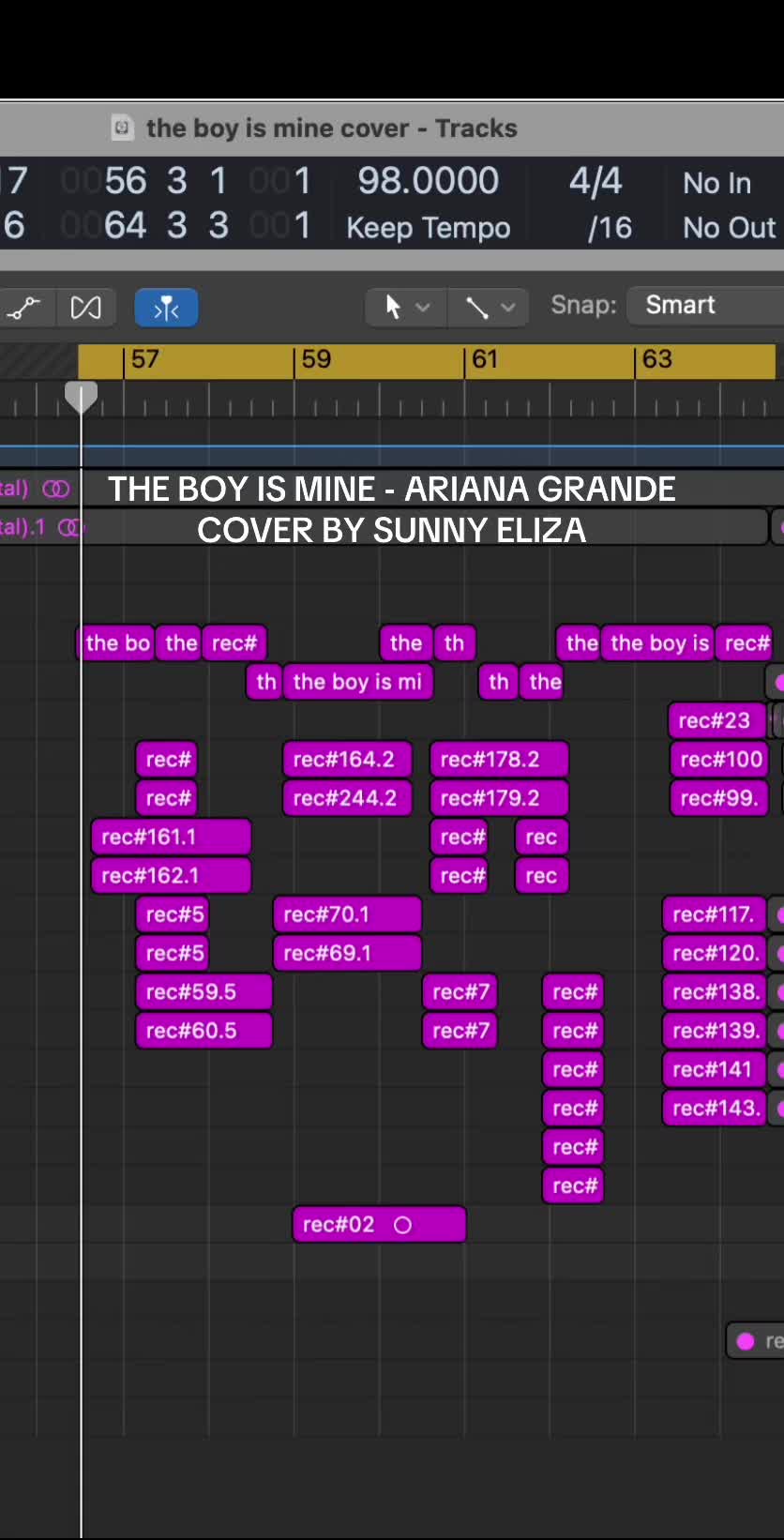Screen dimensions: 784x1540
Task: Select region rec#99.
Action: 719,798
